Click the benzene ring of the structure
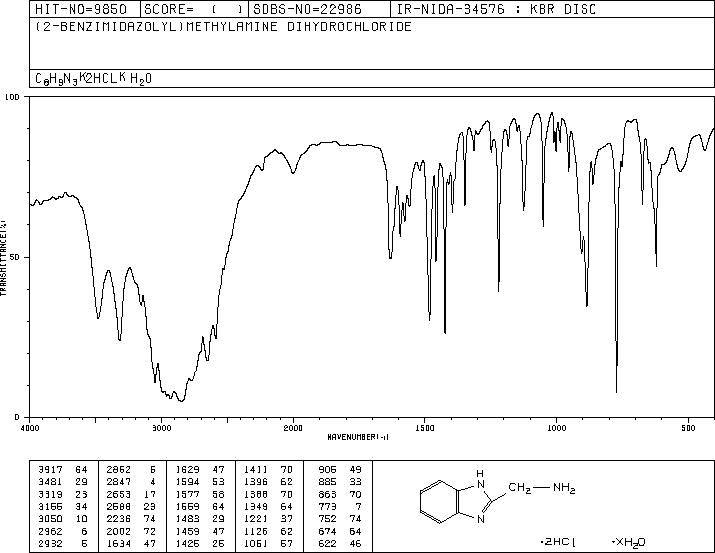The width and height of the screenshot is (715, 553). click(439, 501)
